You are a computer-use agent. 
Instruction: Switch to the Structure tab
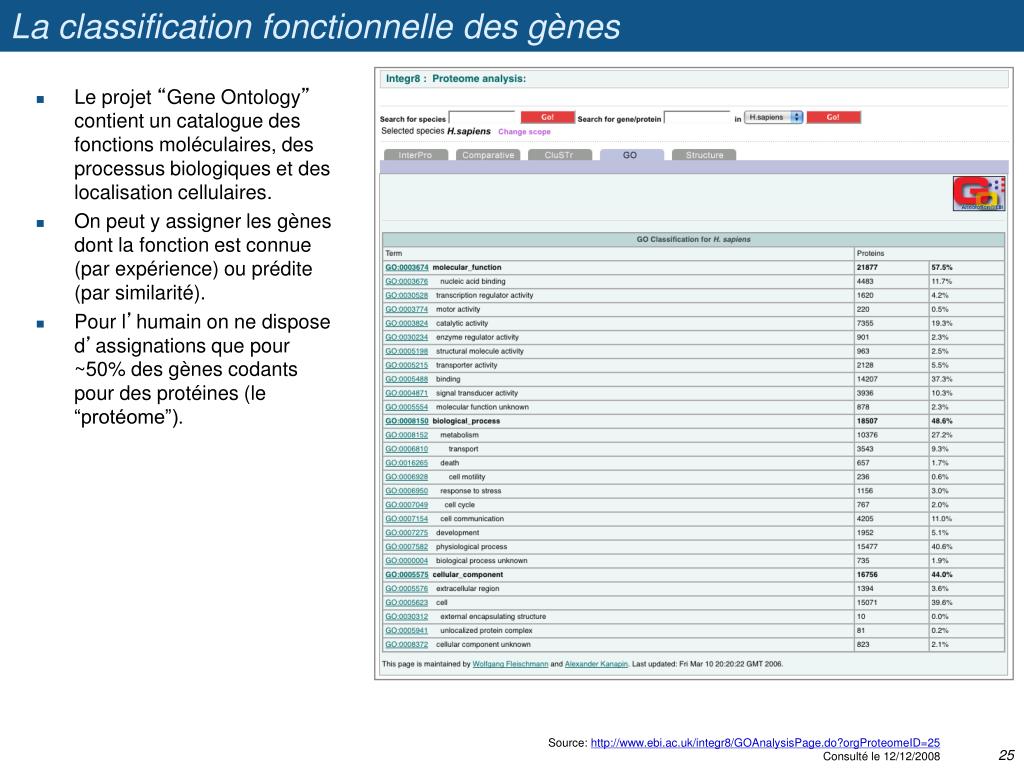(x=704, y=155)
